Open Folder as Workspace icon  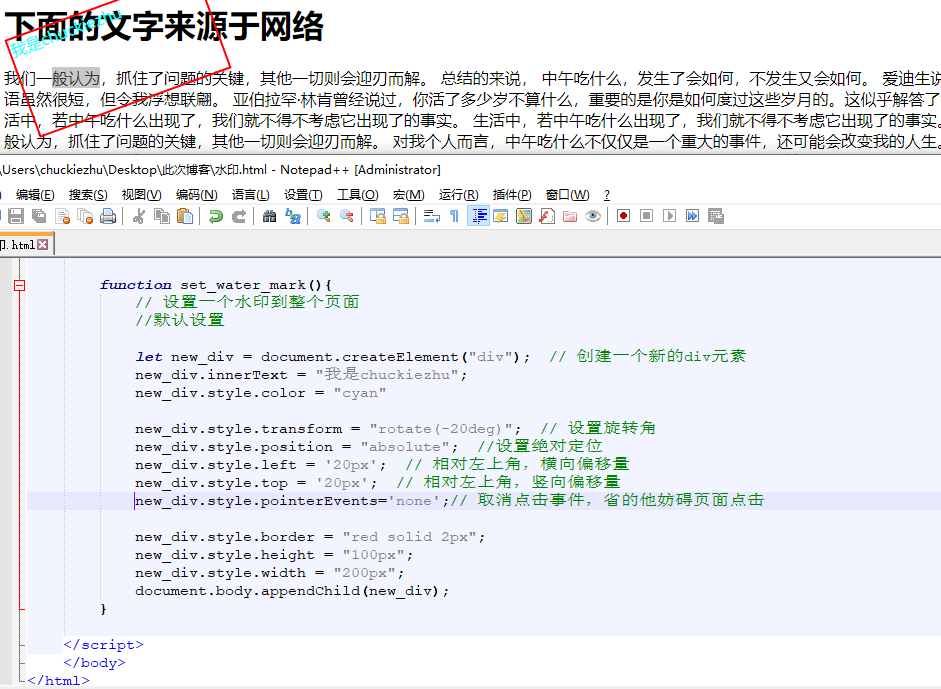[x=570, y=216]
